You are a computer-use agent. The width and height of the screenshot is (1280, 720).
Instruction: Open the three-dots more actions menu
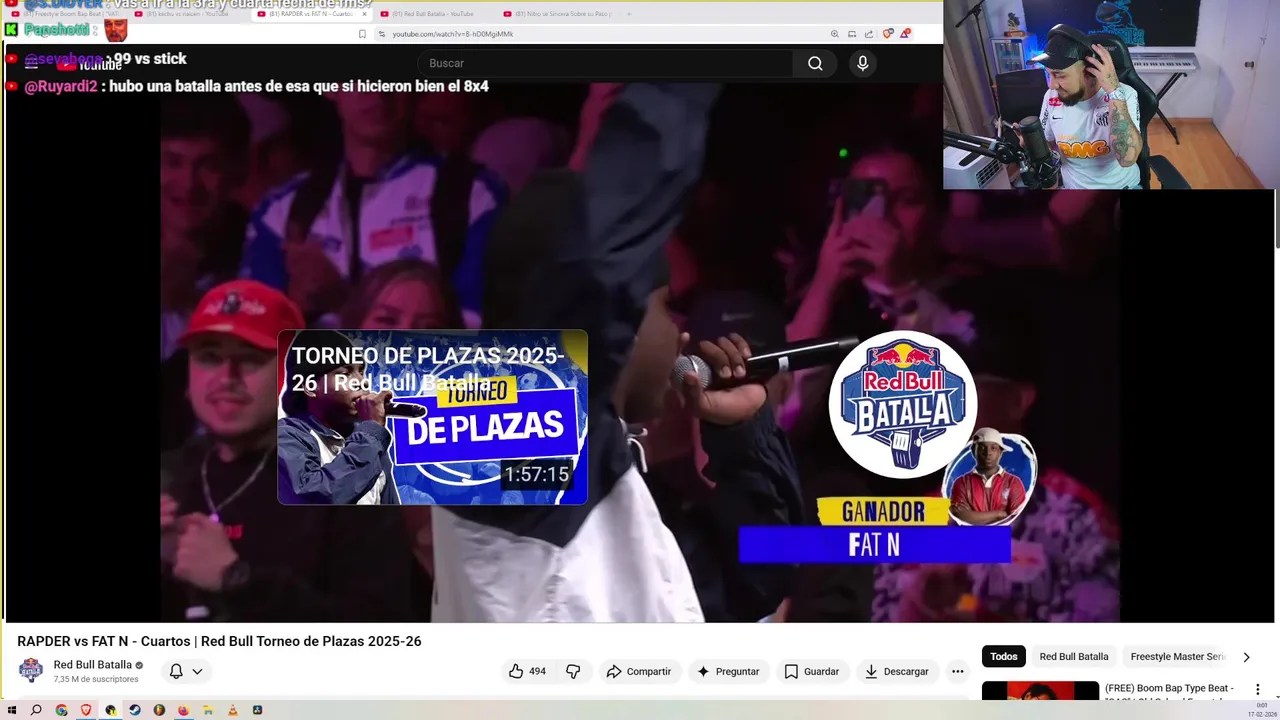(957, 671)
